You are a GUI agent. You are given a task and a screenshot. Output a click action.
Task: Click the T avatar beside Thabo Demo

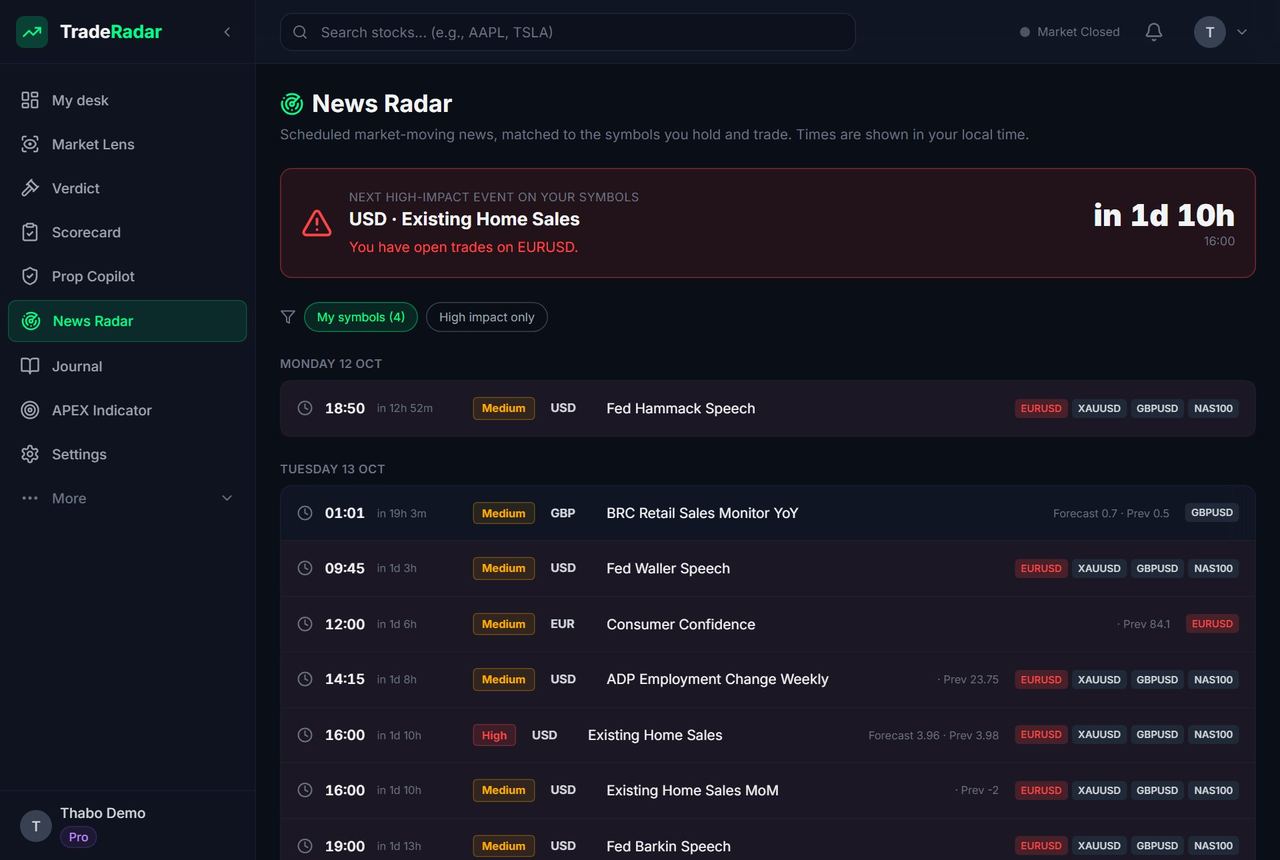click(x=36, y=826)
